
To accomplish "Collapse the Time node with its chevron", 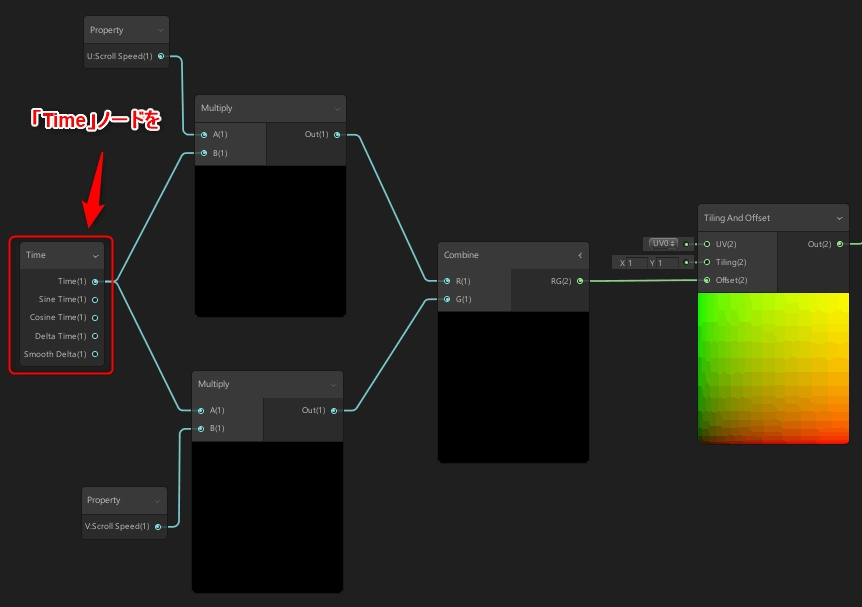I will (96, 256).
